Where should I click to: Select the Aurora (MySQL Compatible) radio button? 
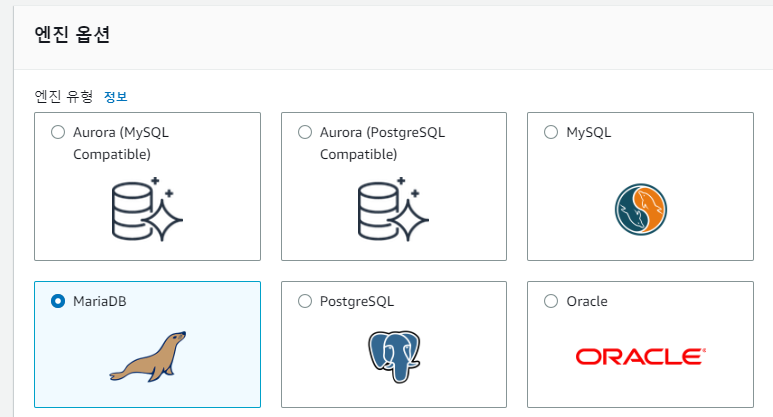point(58,132)
